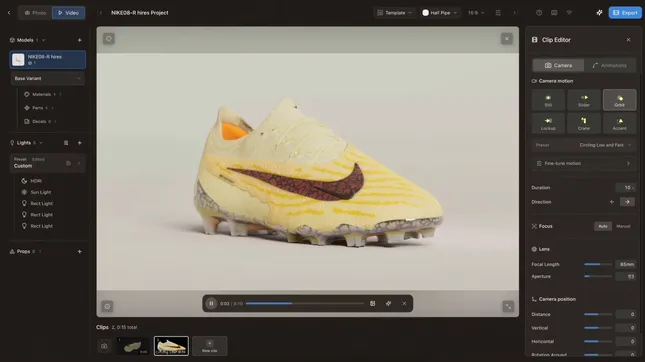Click the Duration value field

tap(626, 188)
